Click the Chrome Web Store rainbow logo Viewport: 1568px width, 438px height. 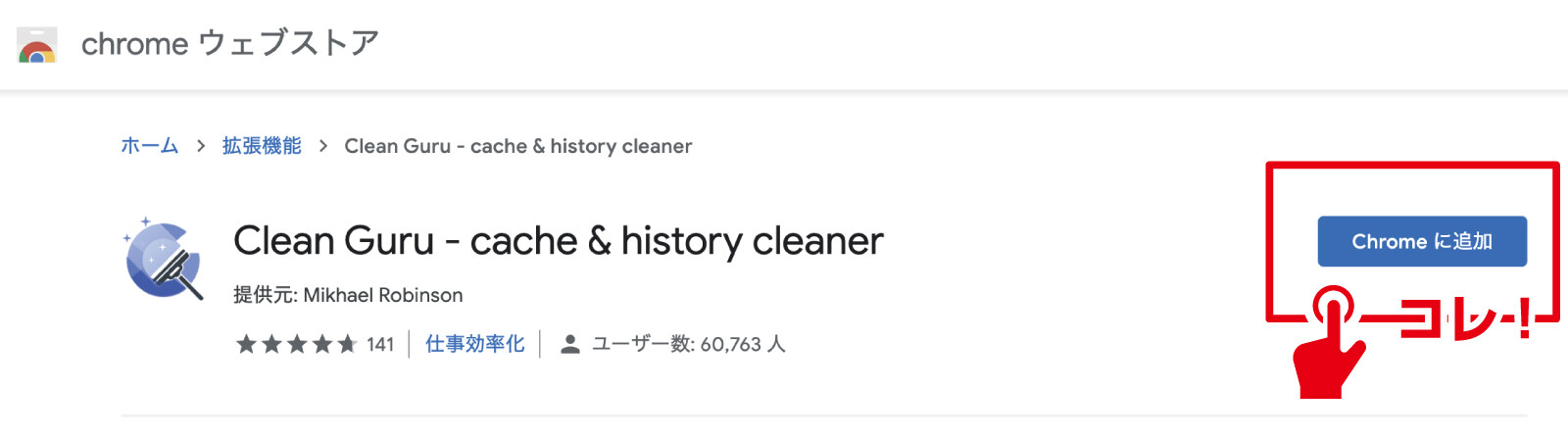37,45
